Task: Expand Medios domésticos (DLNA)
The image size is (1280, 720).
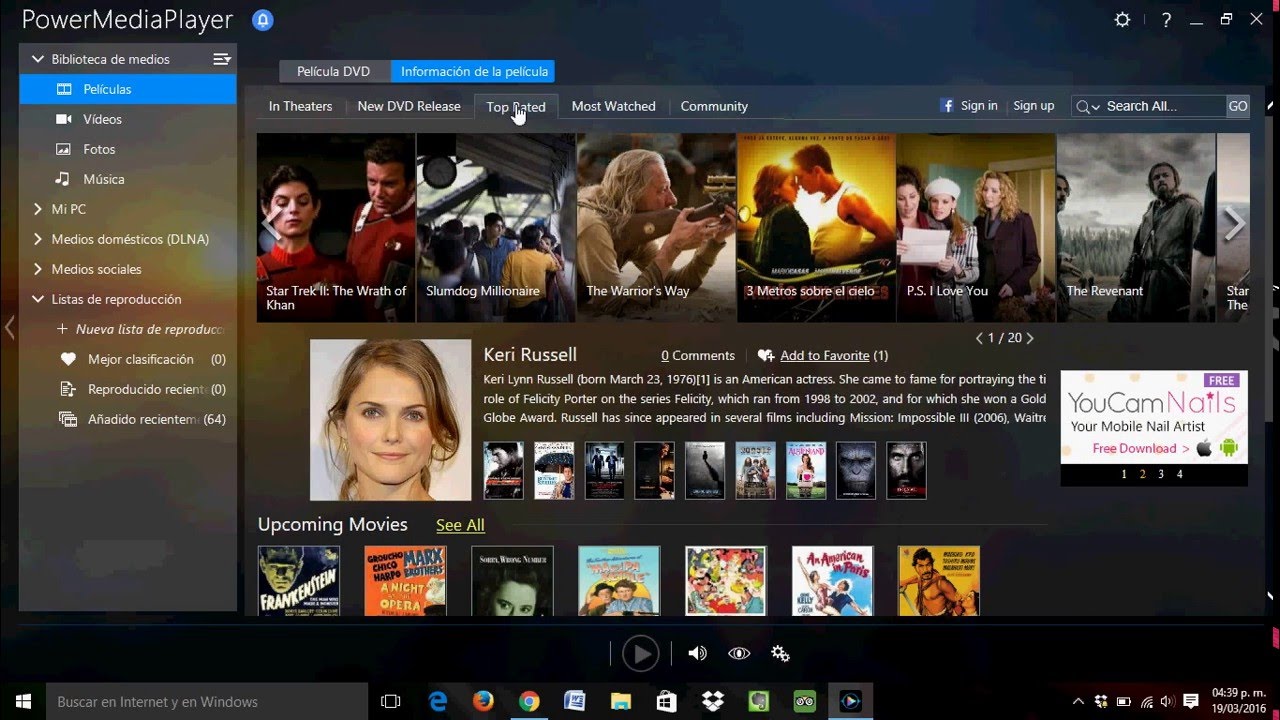Action: click(38, 239)
